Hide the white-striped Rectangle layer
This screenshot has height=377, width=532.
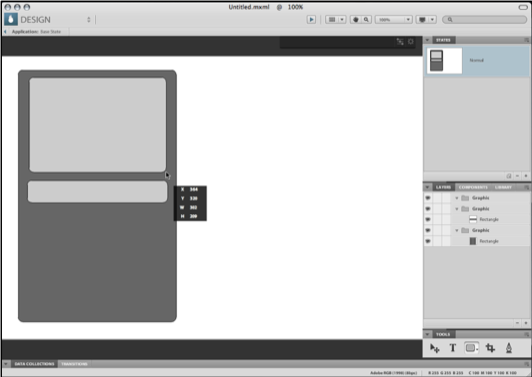coord(428,220)
